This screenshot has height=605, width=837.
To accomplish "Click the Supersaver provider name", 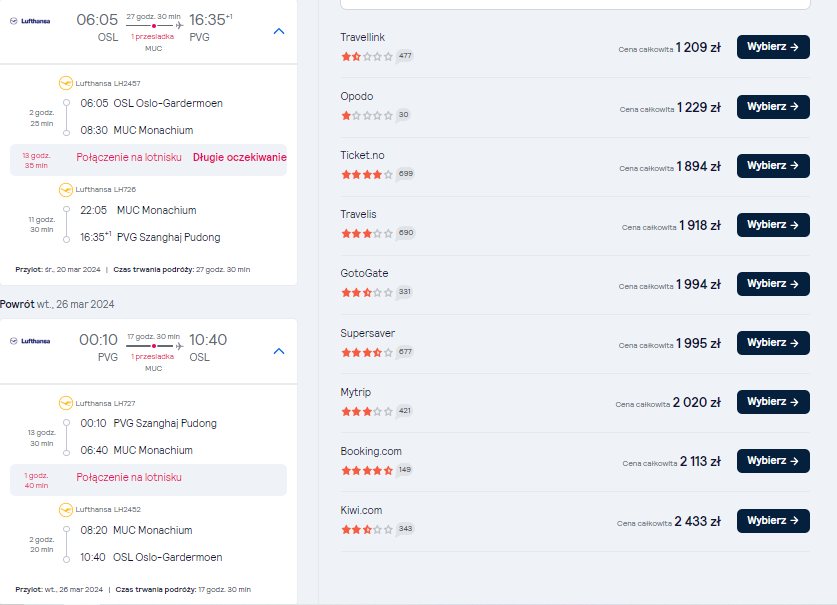I will (367, 333).
